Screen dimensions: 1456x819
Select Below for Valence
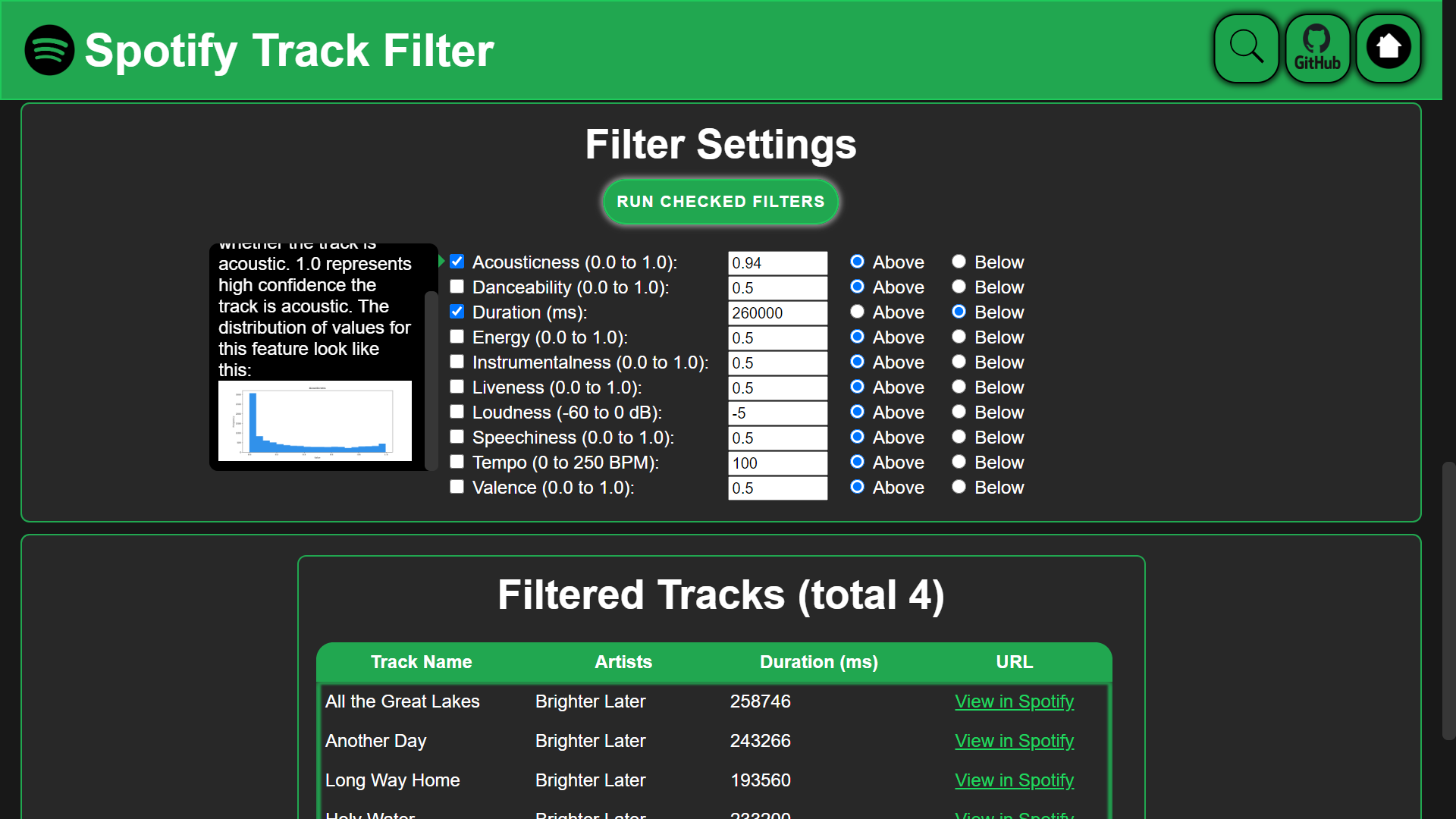pos(959,487)
